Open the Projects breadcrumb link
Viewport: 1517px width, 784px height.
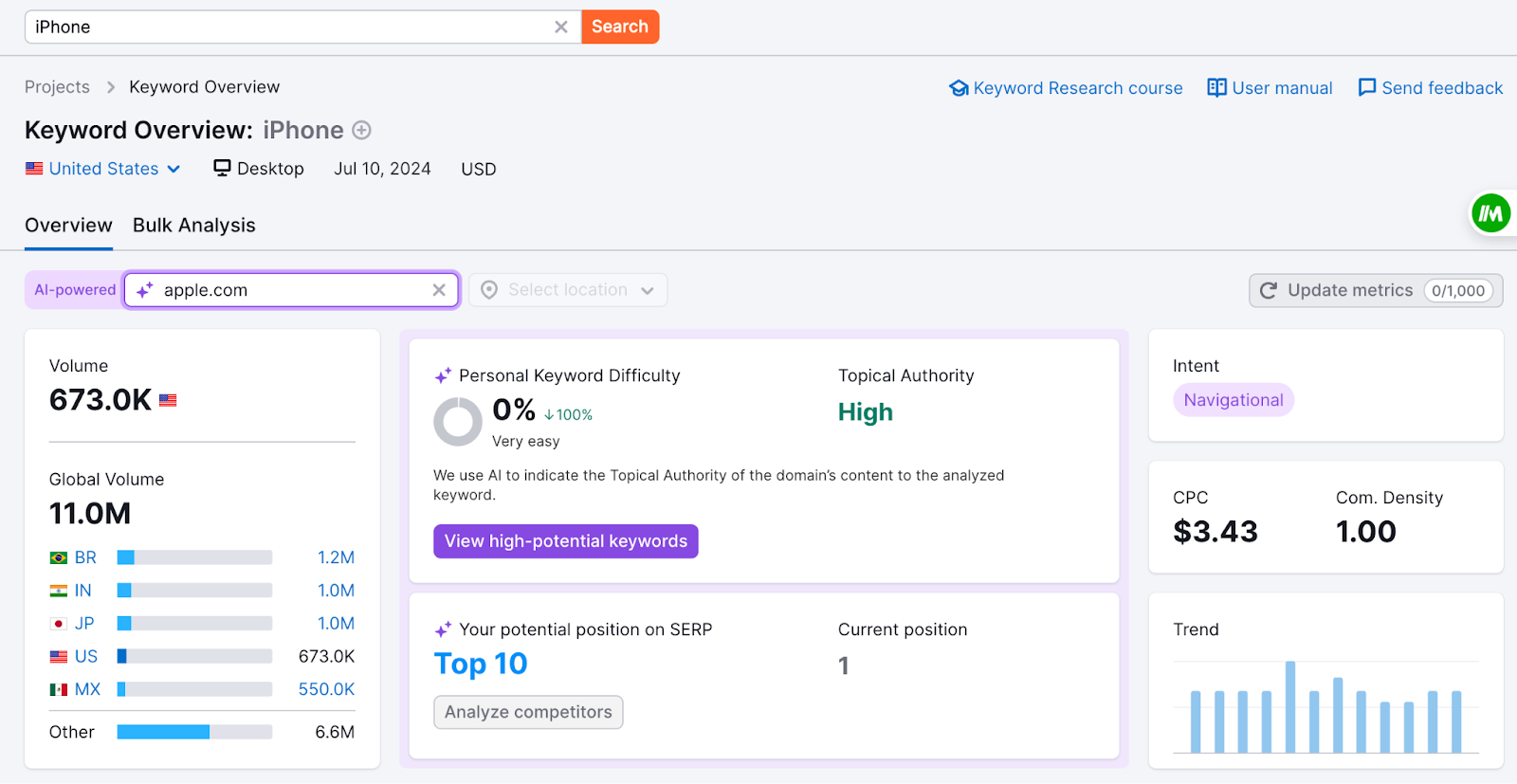tap(57, 87)
